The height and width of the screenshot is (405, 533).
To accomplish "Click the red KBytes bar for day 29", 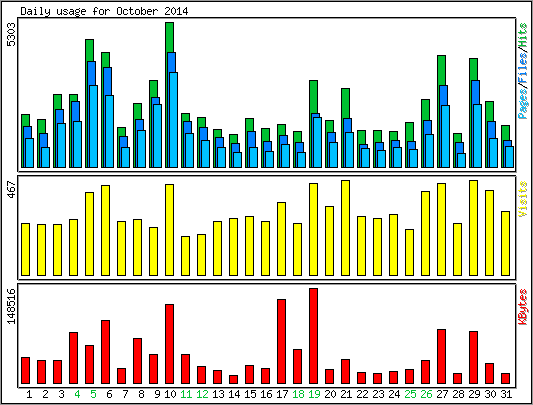I will click(474, 357).
